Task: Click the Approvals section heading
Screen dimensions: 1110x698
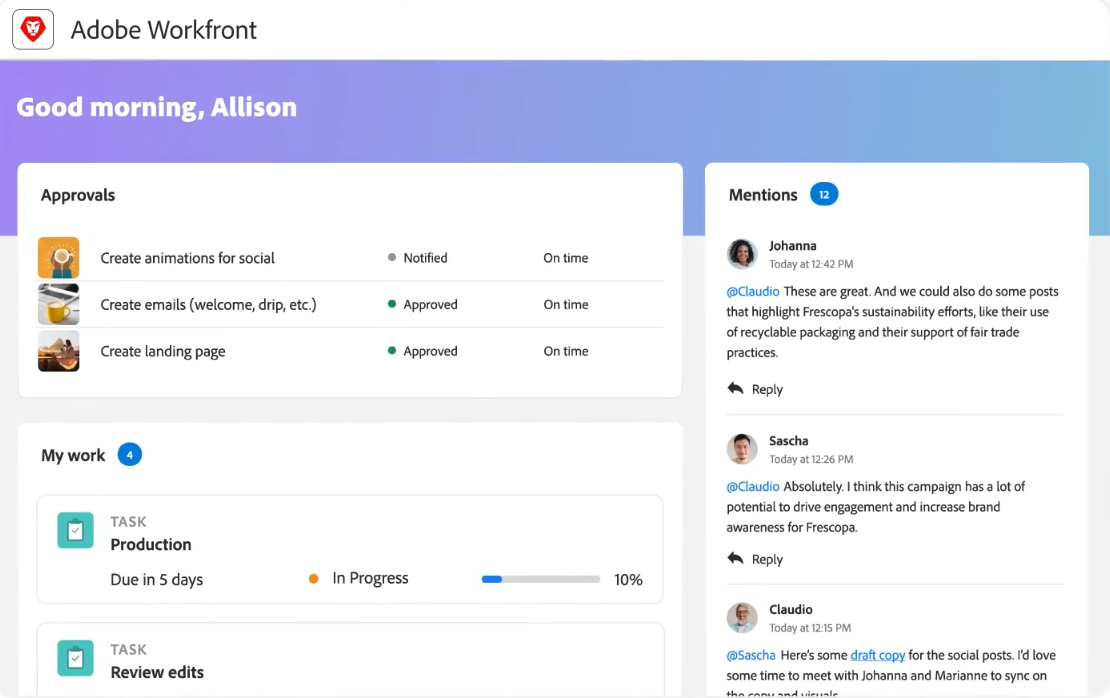Action: point(78,195)
